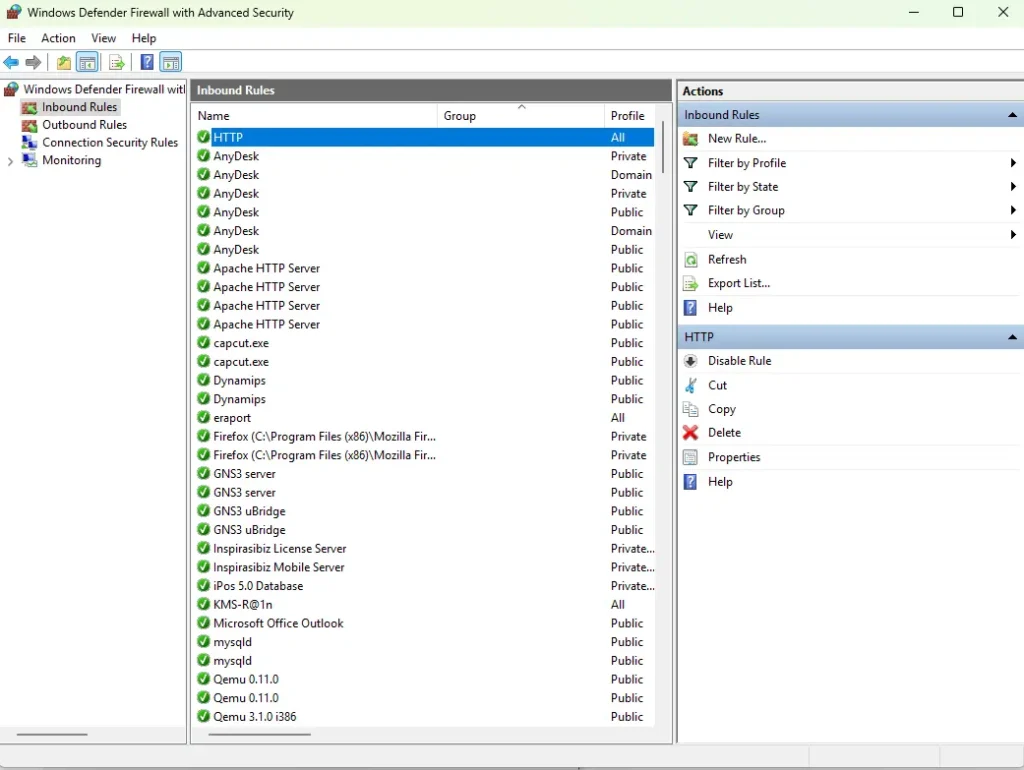Click the green check icon for KMS-R@1n
The height and width of the screenshot is (770, 1024).
click(203, 604)
